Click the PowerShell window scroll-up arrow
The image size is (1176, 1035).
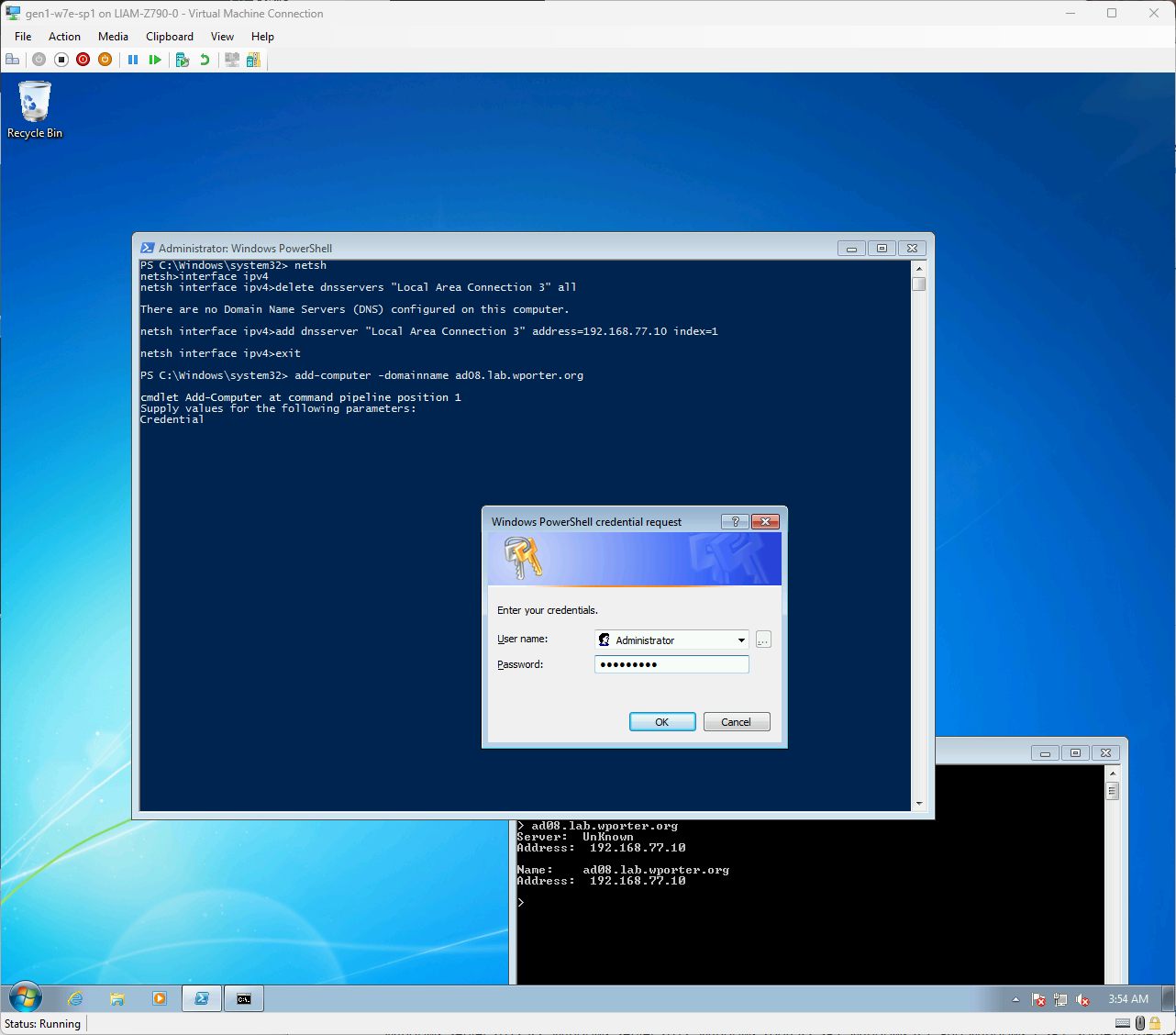919,269
